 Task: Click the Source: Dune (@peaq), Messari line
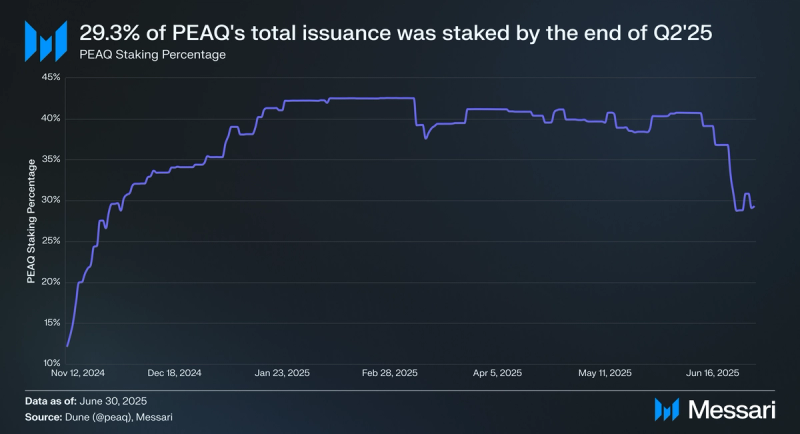click(98, 417)
